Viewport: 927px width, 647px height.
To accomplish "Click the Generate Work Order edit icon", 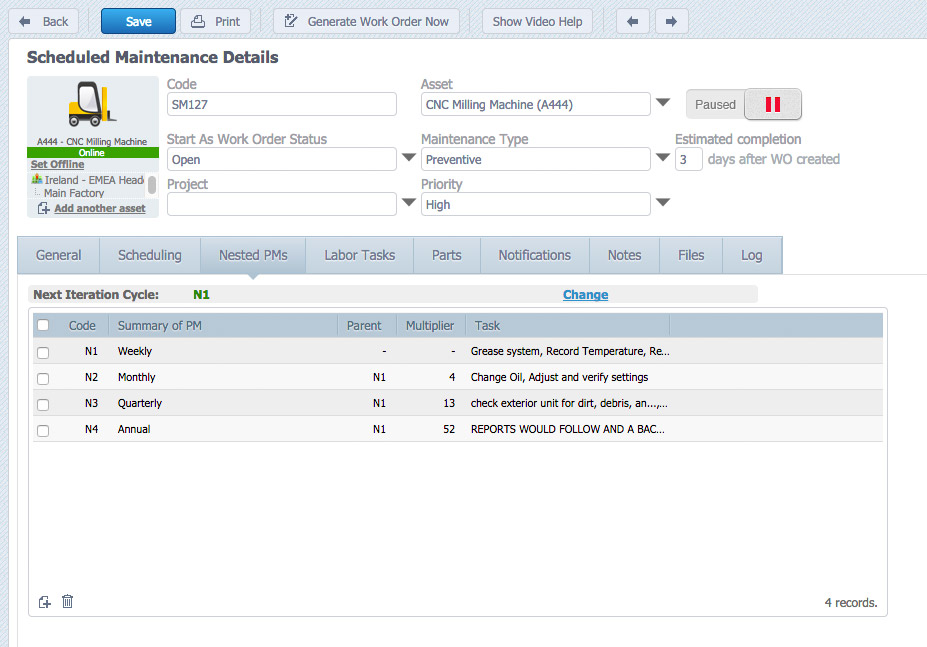I will [291, 21].
